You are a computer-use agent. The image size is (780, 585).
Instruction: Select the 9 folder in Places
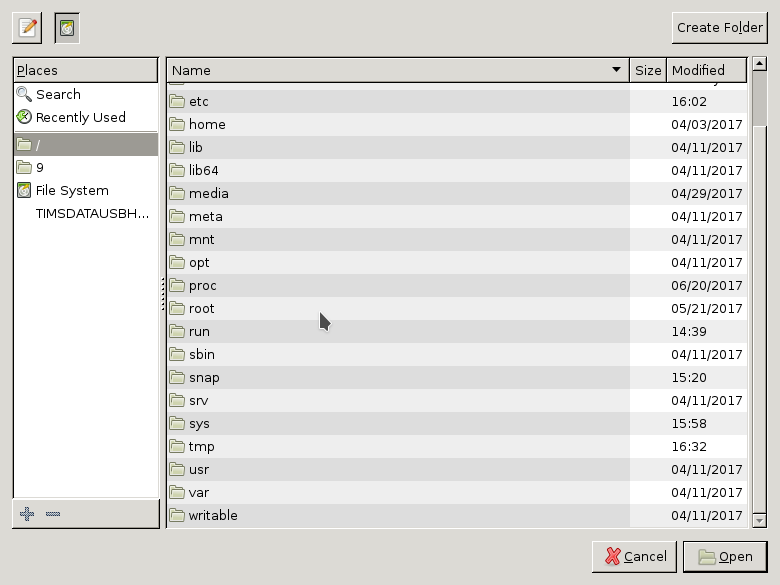click(86, 168)
